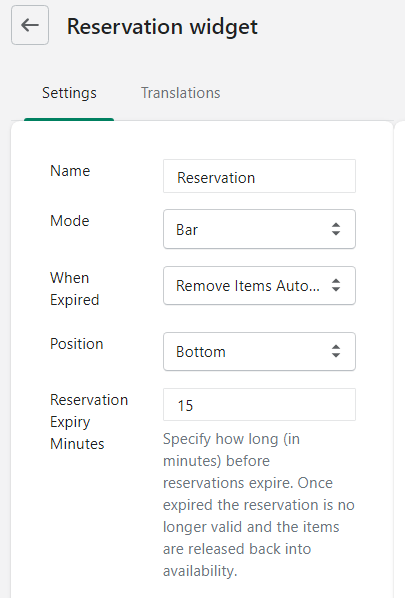Click the Reservation widget page heading

coord(162,26)
